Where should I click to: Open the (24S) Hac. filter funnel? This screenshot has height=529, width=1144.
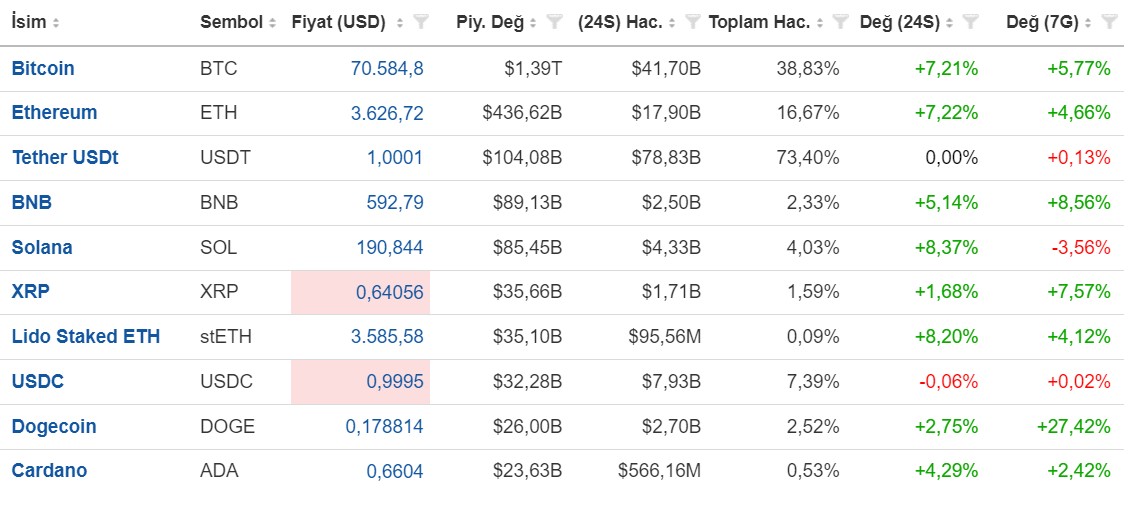(693, 23)
